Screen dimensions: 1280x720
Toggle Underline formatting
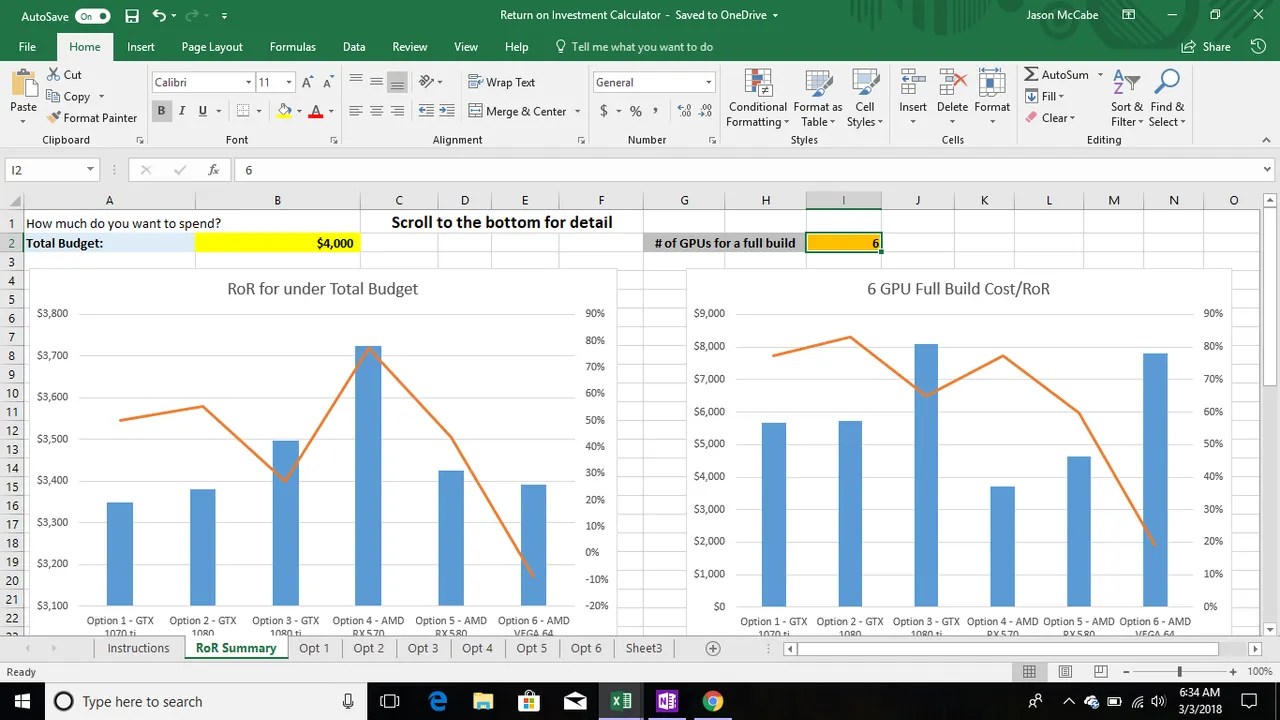click(x=203, y=111)
